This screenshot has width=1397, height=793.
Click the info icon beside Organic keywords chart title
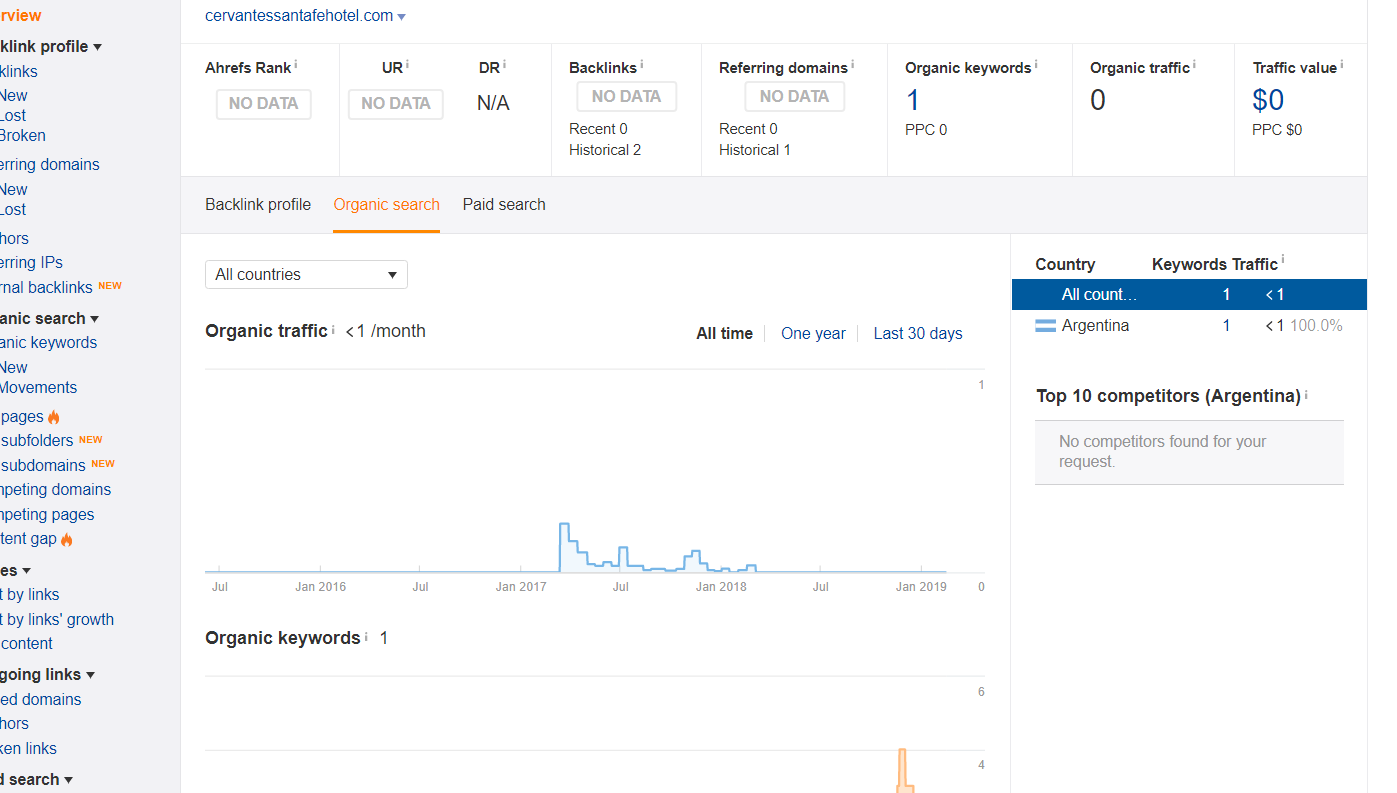point(366,635)
